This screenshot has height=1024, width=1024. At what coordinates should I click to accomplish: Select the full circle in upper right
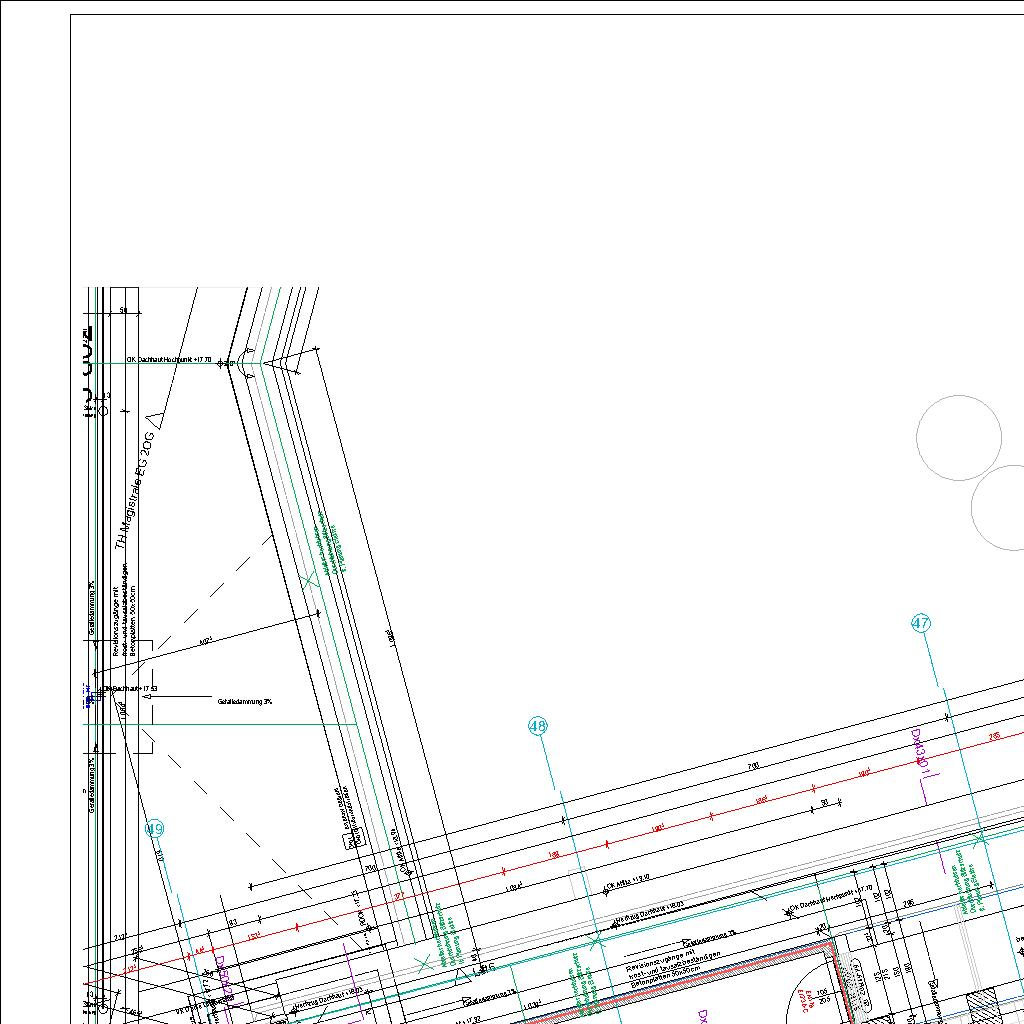pyautogui.click(x=958, y=438)
